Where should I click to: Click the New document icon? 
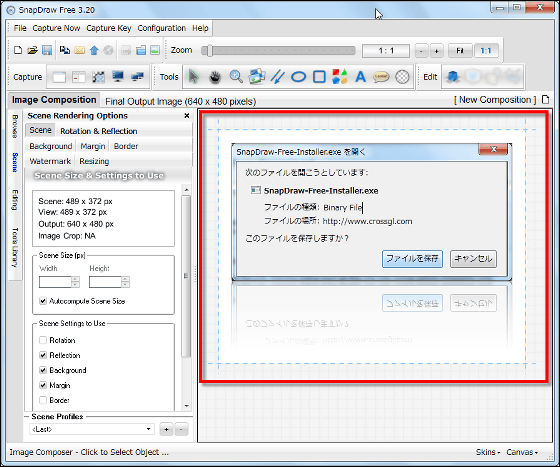point(18,50)
